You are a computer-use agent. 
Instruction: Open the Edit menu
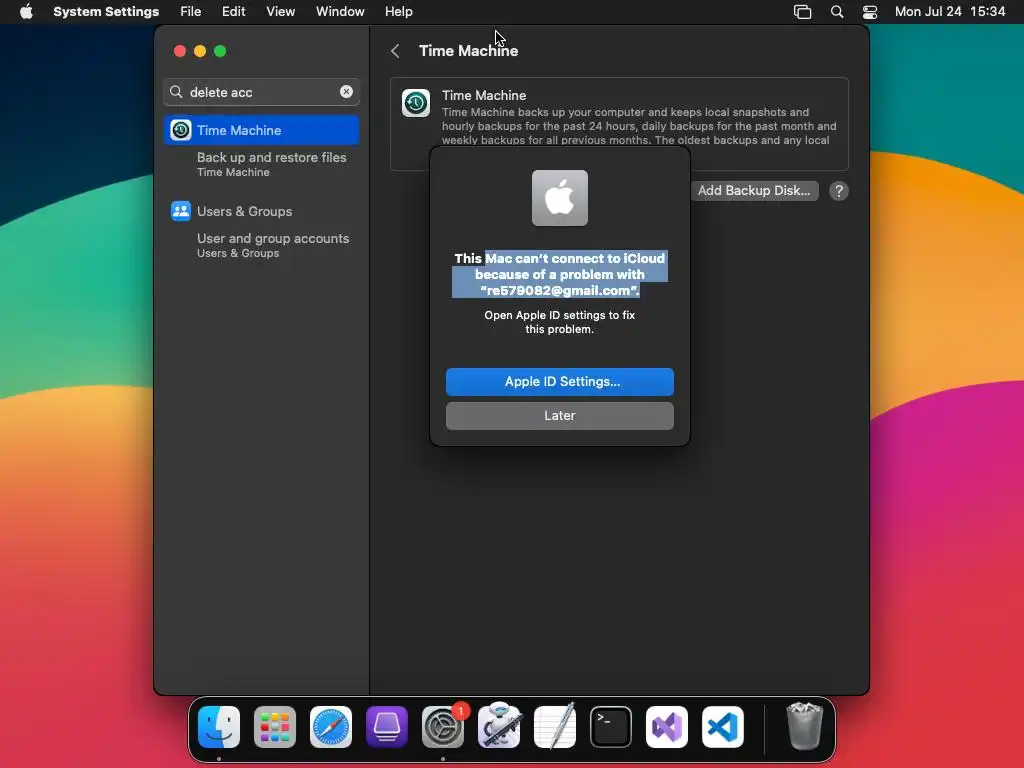(233, 12)
